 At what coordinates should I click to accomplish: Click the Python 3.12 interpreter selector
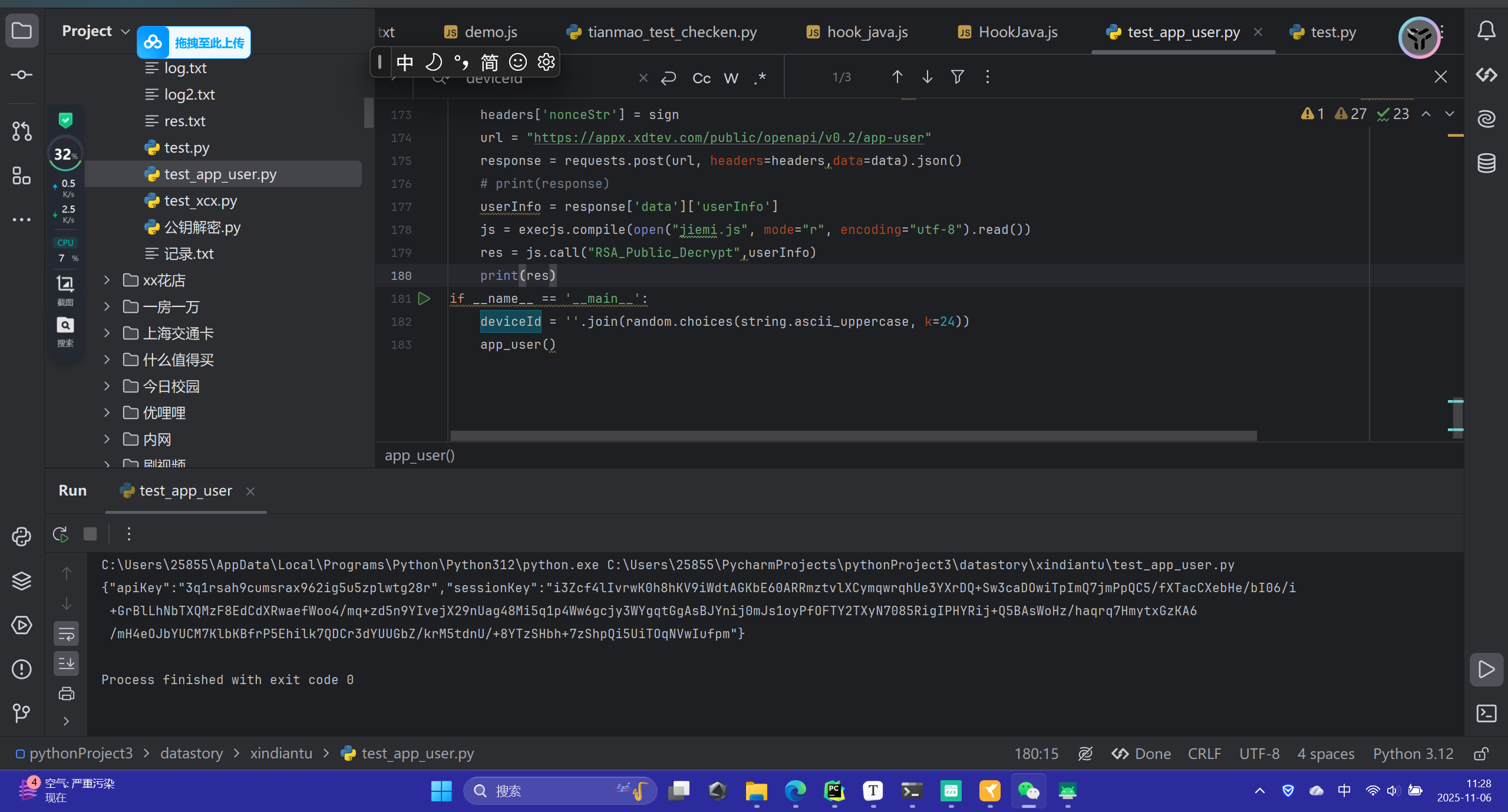(x=1413, y=754)
